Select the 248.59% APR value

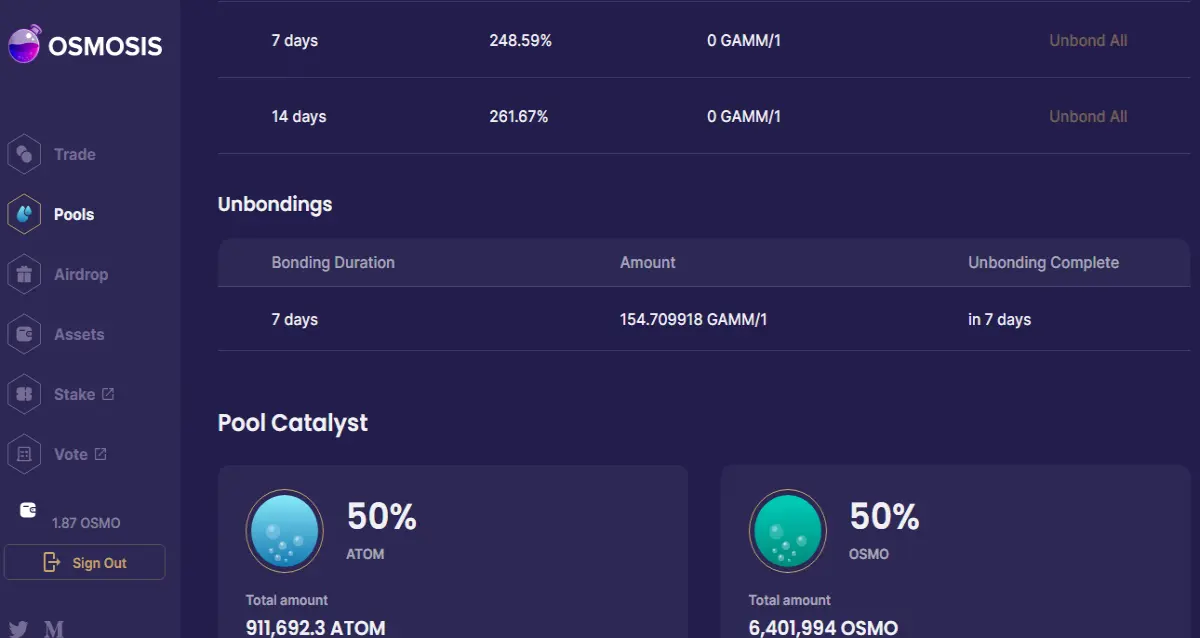pyautogui.click(x=520, y=41)
